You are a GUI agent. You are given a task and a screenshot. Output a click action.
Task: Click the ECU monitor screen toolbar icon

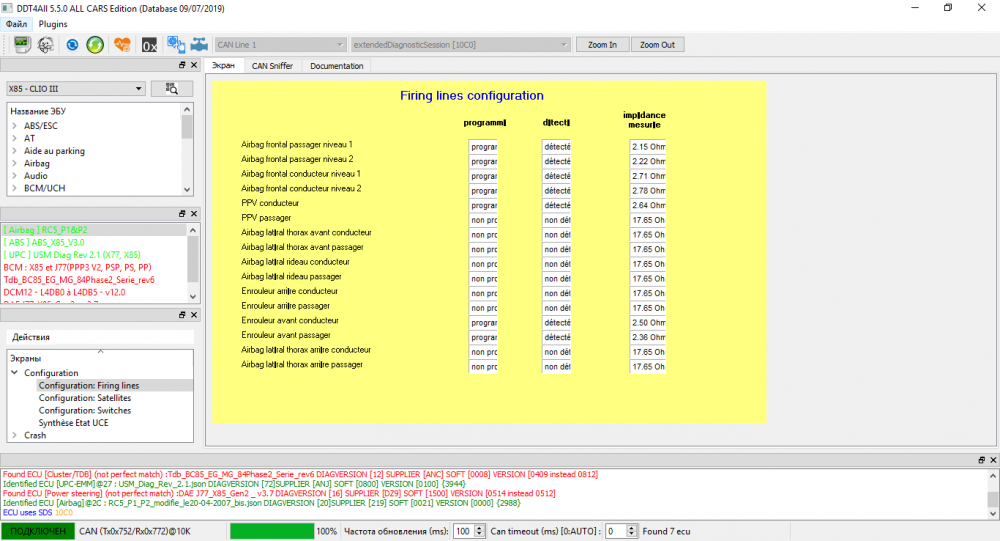pos(22,45)
